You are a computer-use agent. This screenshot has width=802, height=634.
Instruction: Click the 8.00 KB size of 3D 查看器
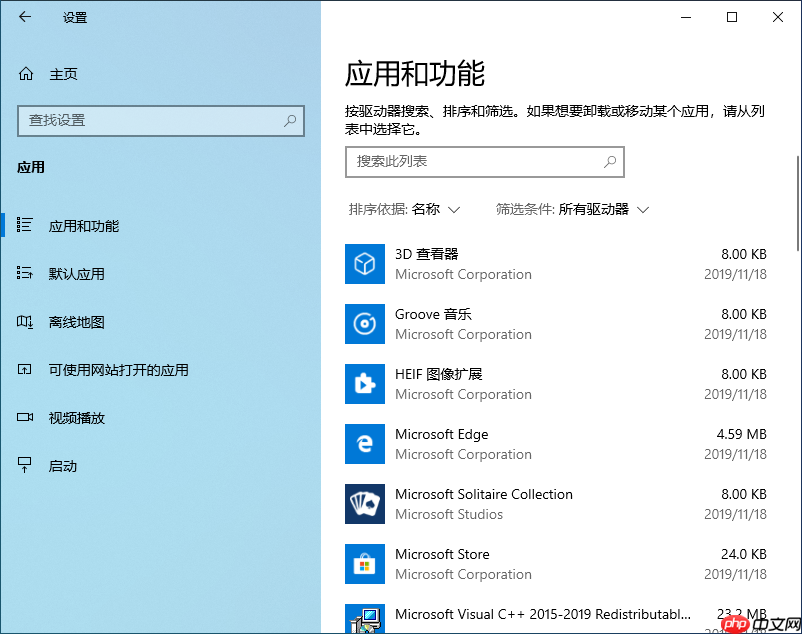pyautogui.click(x=744, y=254)
